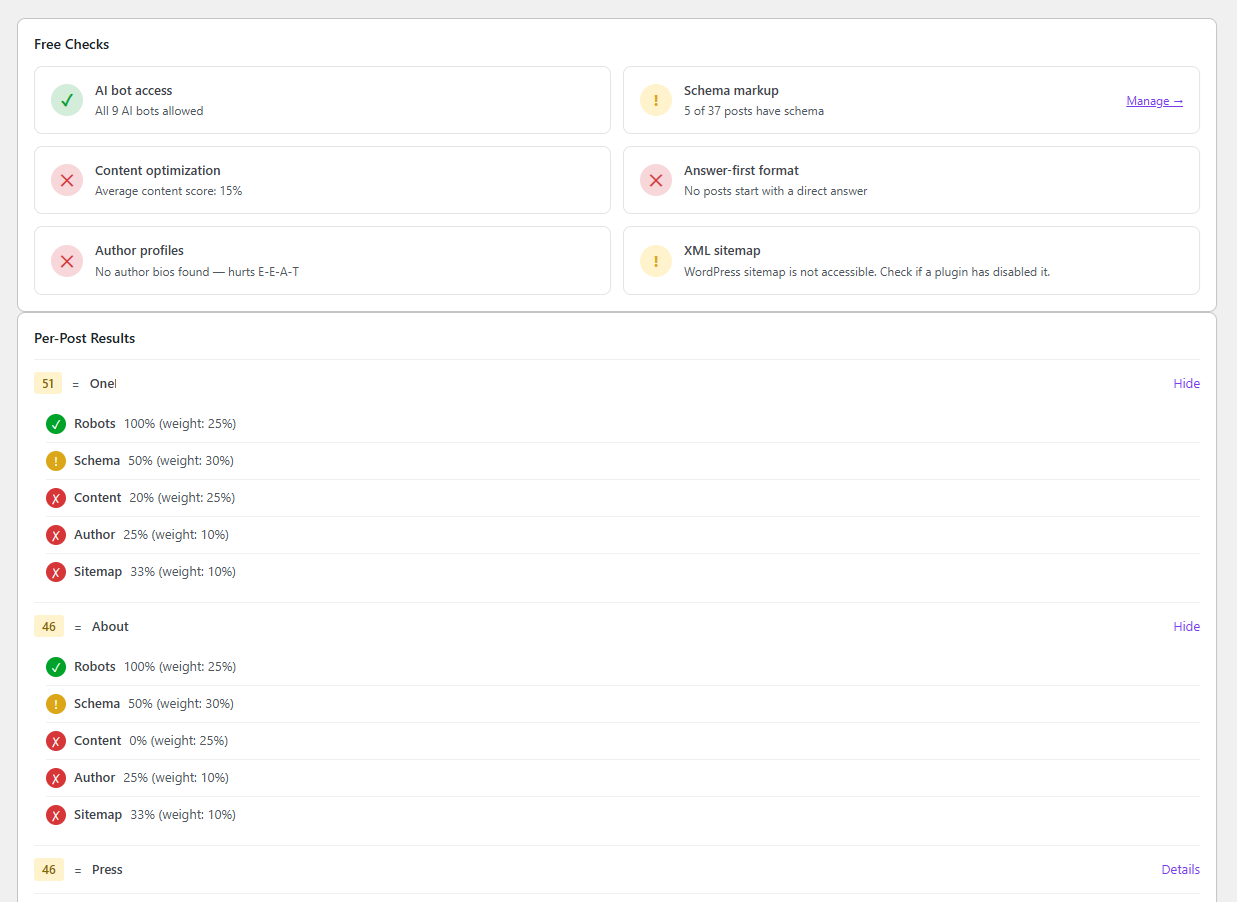
Task: Click the About post score badge 46
Action: pos(49,627)
